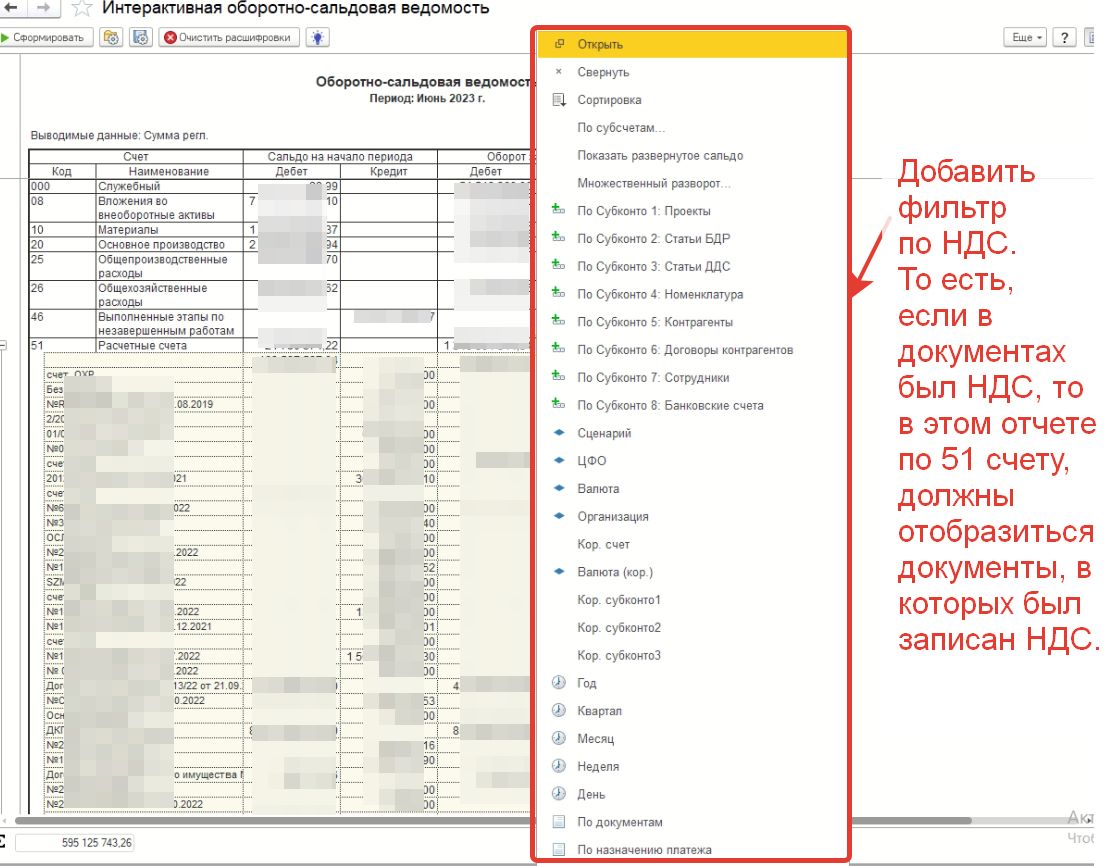The height and width of the screenshot is (866, 1118).
Task: Click the light bulb toolbar icon
Action: [x=318, y=38]
